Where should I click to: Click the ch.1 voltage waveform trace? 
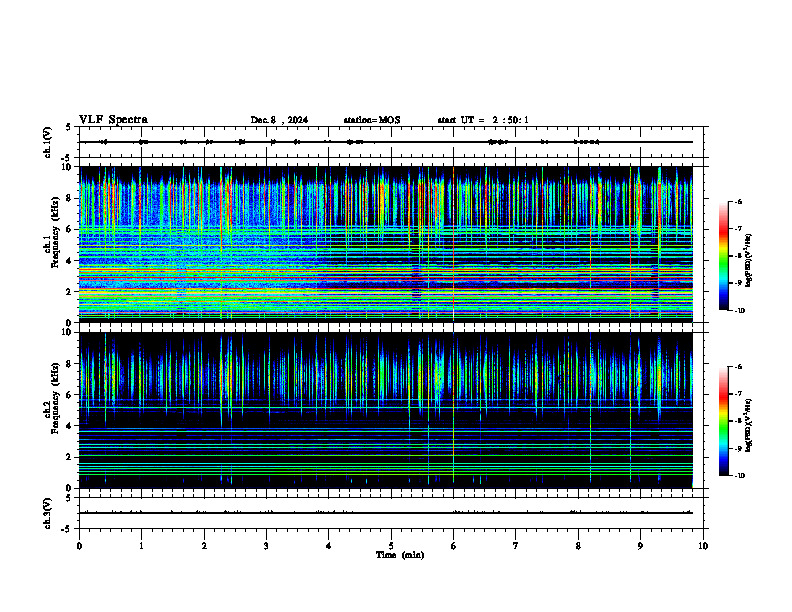(x=386, y=142)
